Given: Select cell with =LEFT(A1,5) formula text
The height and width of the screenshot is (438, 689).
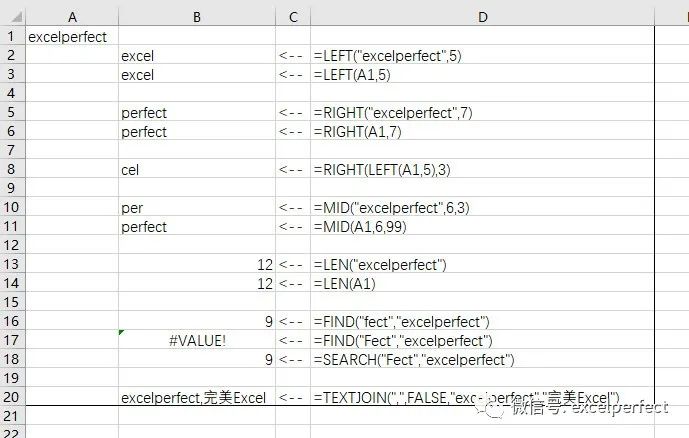Looking at the screenshot, I should [x=482, y=74].
